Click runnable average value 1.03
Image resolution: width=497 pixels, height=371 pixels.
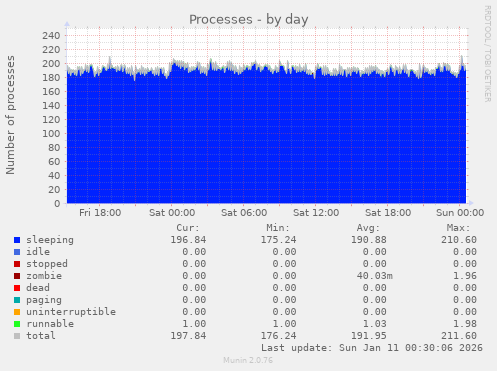click(375, 324)
